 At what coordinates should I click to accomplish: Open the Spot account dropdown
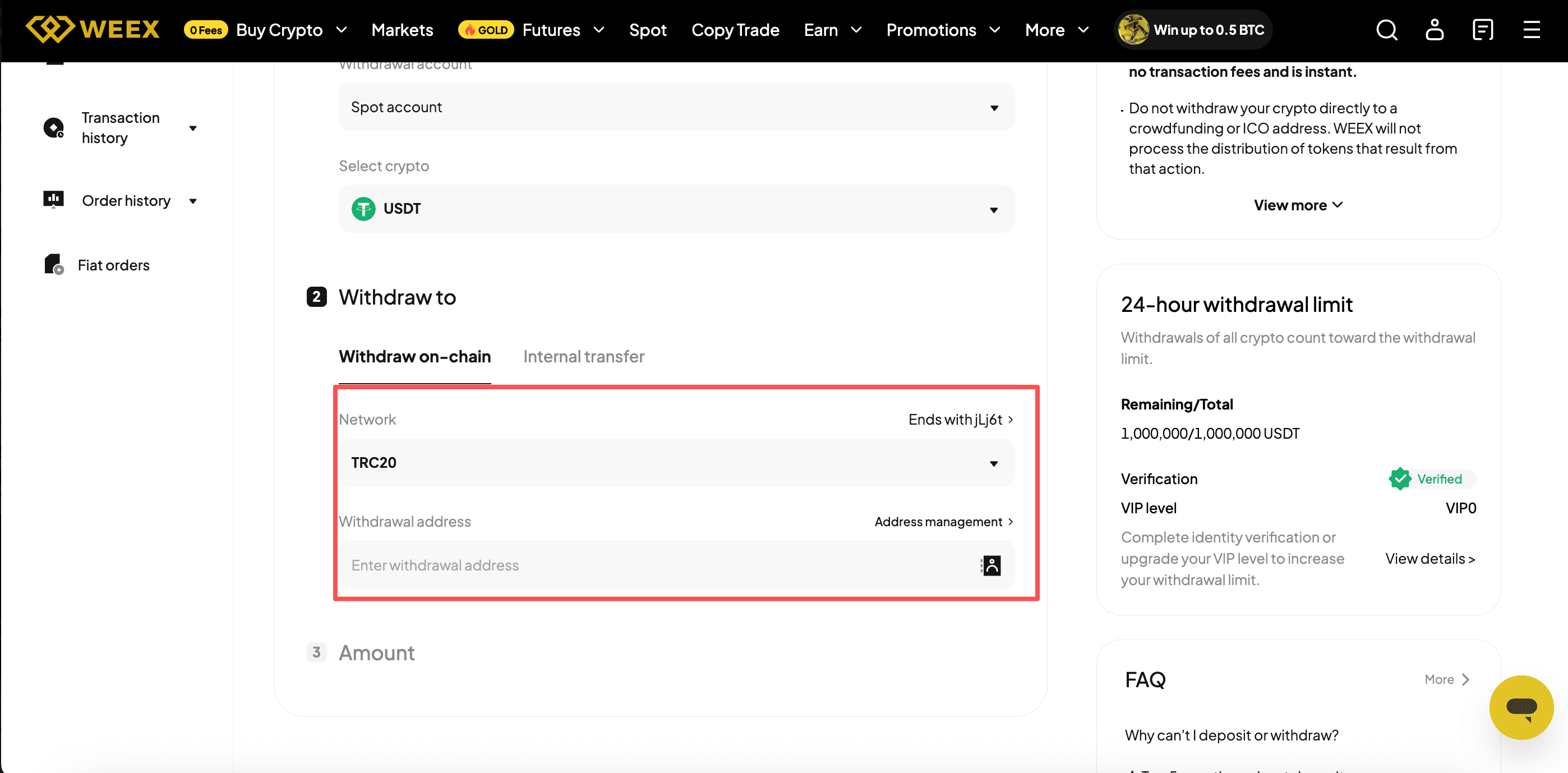tap(676, 107)
